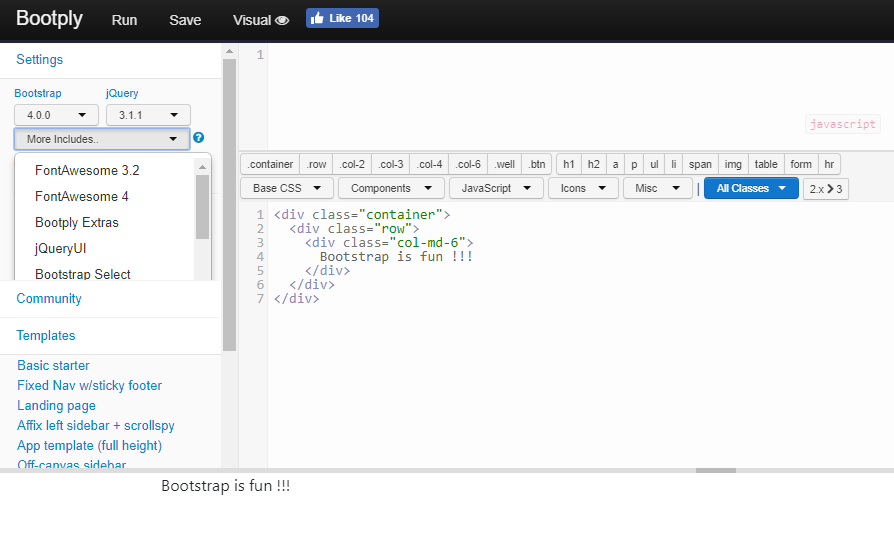
Task: Open the Bootstrap 4.0.0 version dropdown
Action: pyautogui.click(x=56, y=115)
